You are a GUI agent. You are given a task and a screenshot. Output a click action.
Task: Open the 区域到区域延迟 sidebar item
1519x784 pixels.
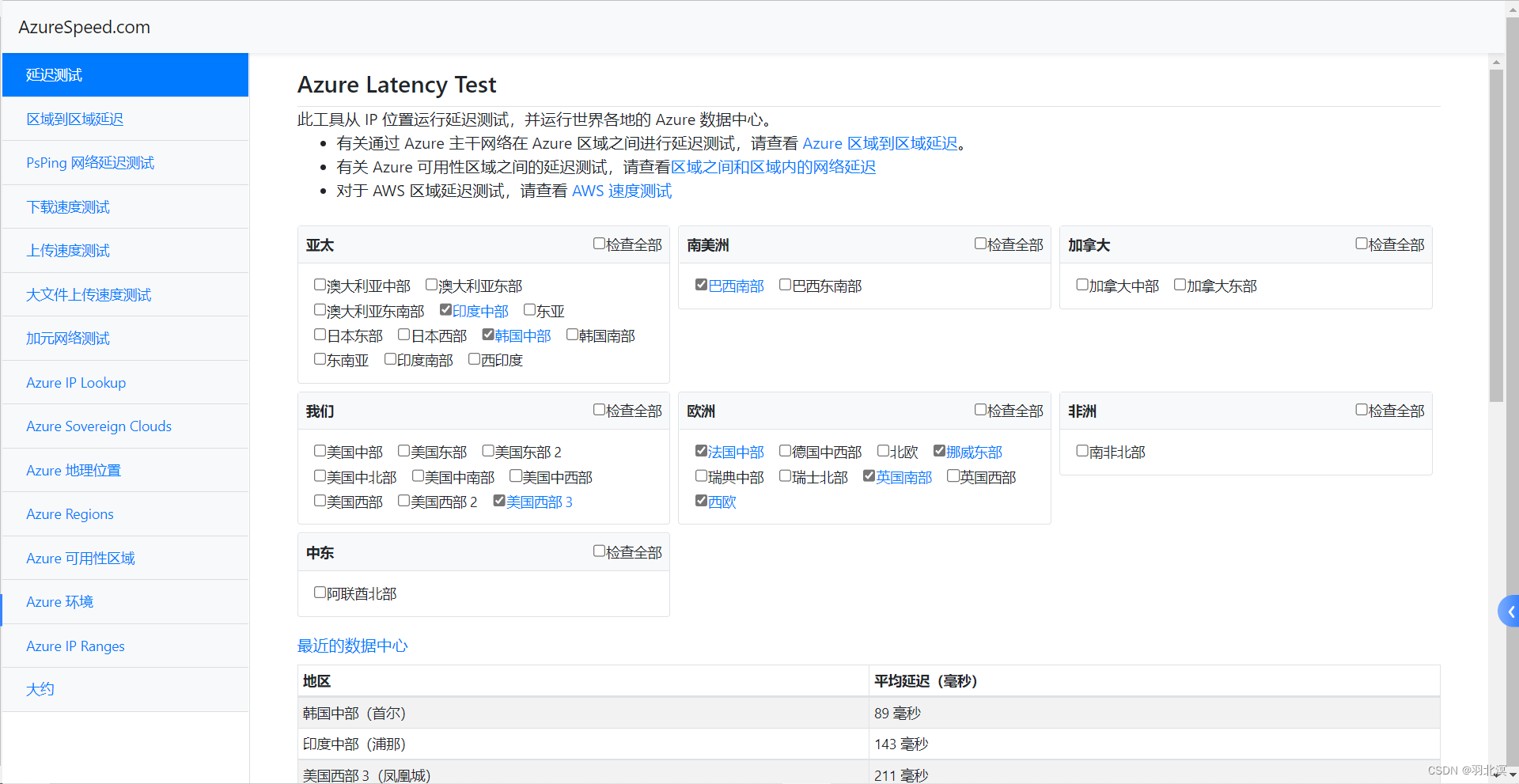point(126,119)
